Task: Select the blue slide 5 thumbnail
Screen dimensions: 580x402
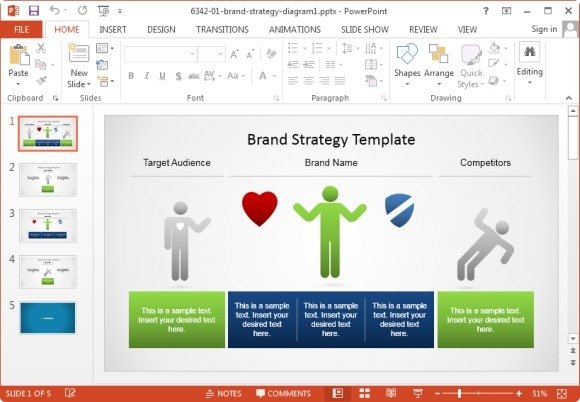Action: 48,318
